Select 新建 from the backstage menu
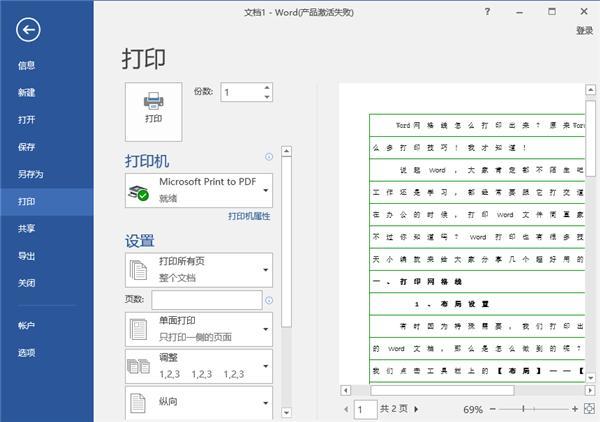This screenshot has height=422, width=600. (26, 93)
